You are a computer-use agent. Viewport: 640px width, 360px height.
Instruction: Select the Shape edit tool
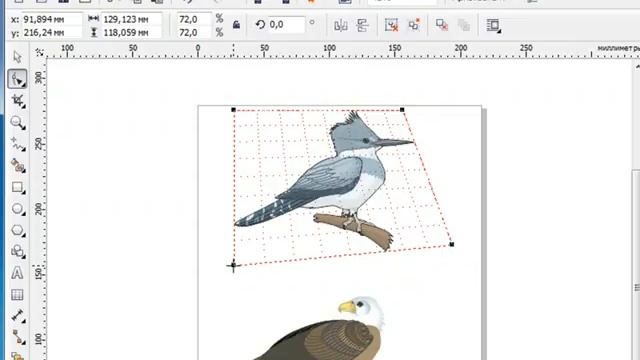point(17,79)
